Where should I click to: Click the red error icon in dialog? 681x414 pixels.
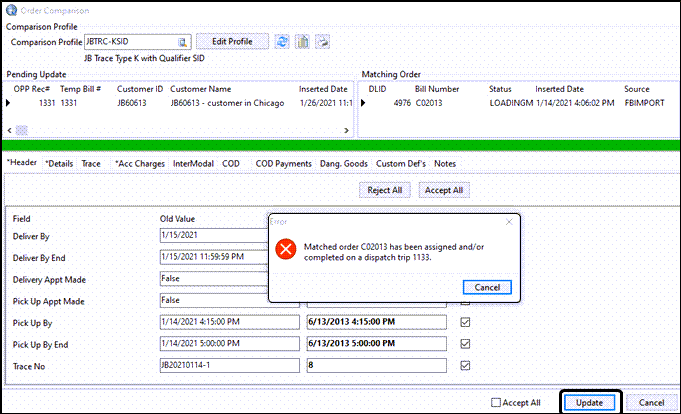(x=285, y=249)
